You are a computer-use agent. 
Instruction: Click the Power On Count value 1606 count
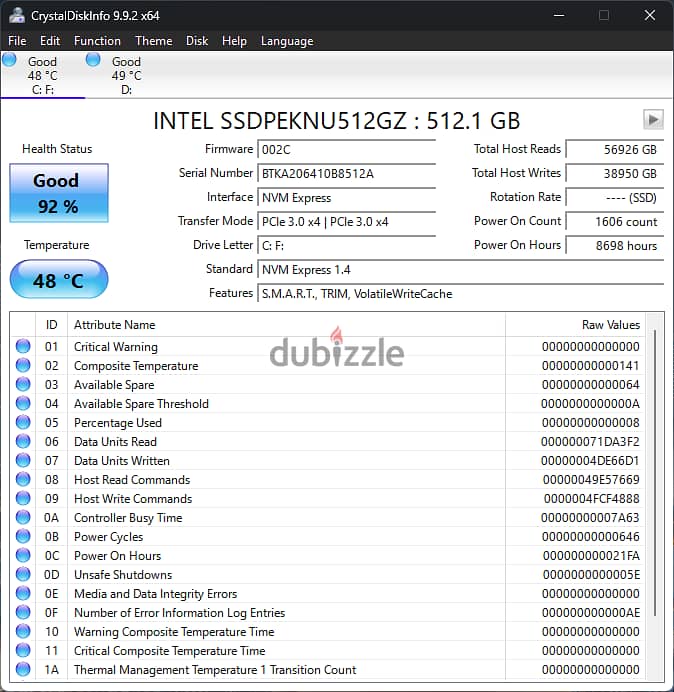pos(614,222)
